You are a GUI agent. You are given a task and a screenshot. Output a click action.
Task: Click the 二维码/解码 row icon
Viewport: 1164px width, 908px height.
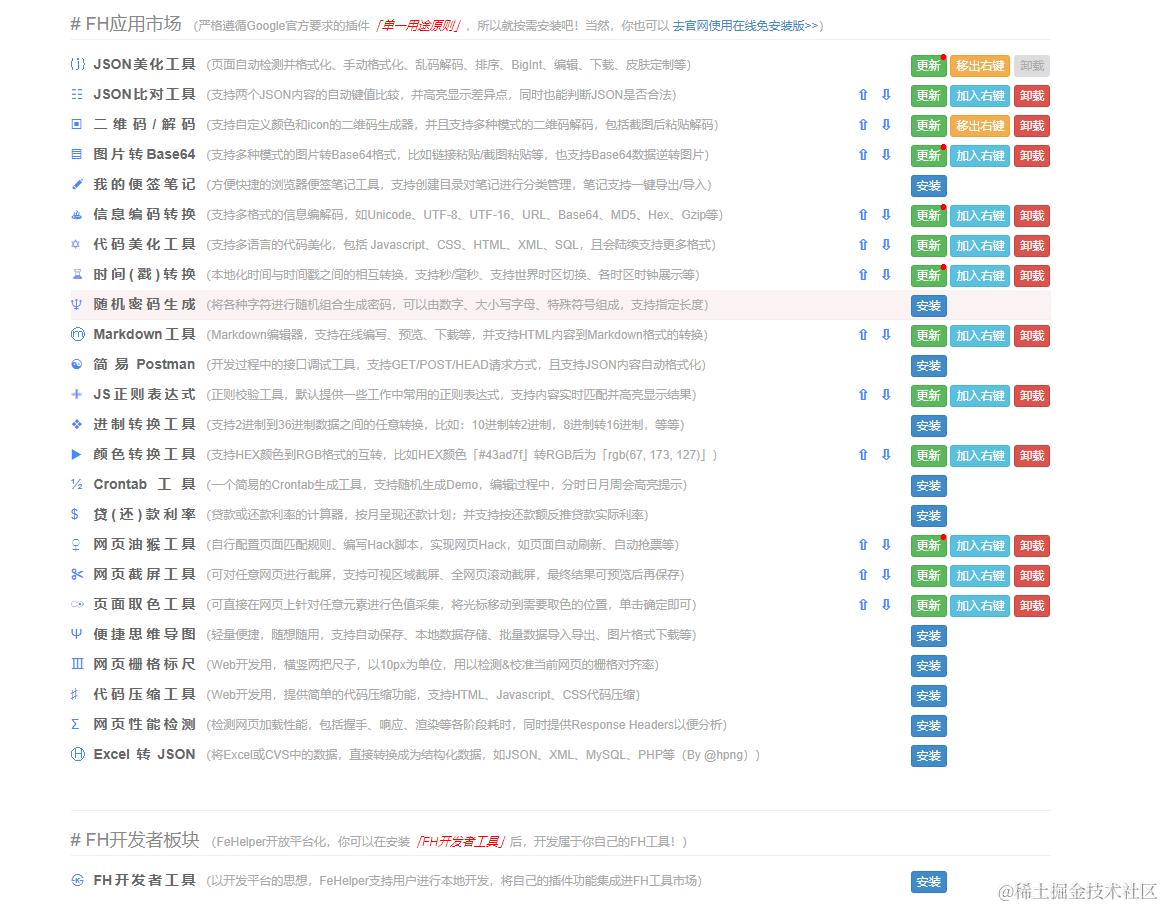77,124
